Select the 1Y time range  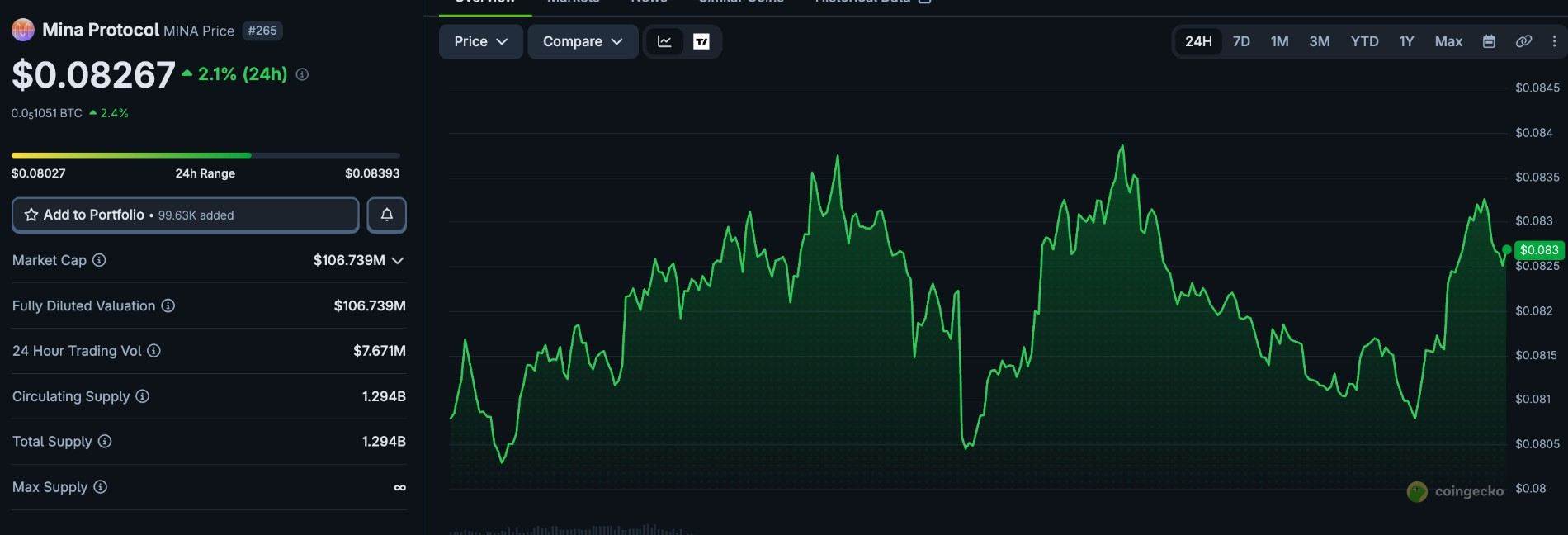coord(1406,41)
